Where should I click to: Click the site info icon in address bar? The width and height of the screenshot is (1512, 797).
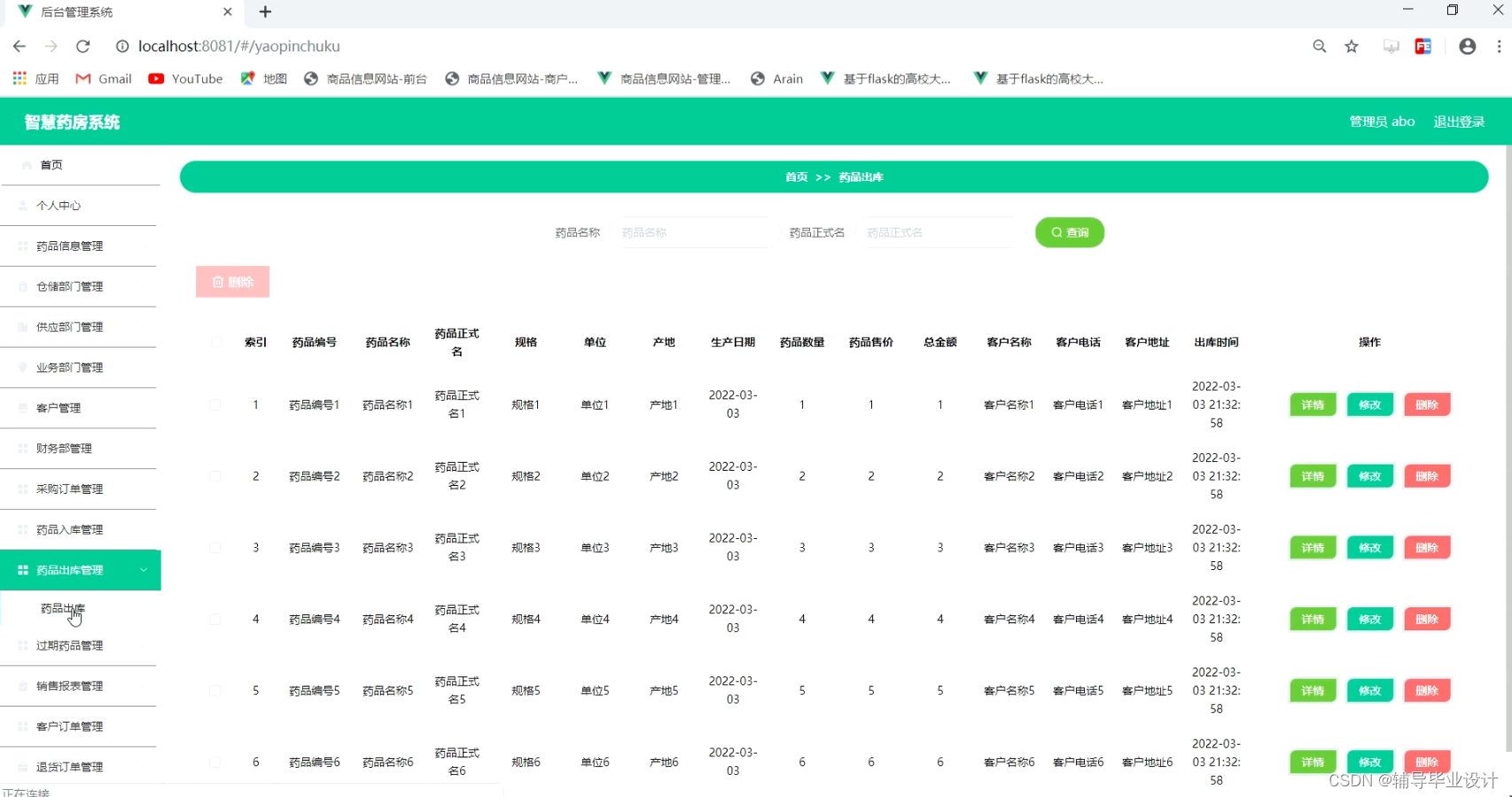tap(122, 46)
